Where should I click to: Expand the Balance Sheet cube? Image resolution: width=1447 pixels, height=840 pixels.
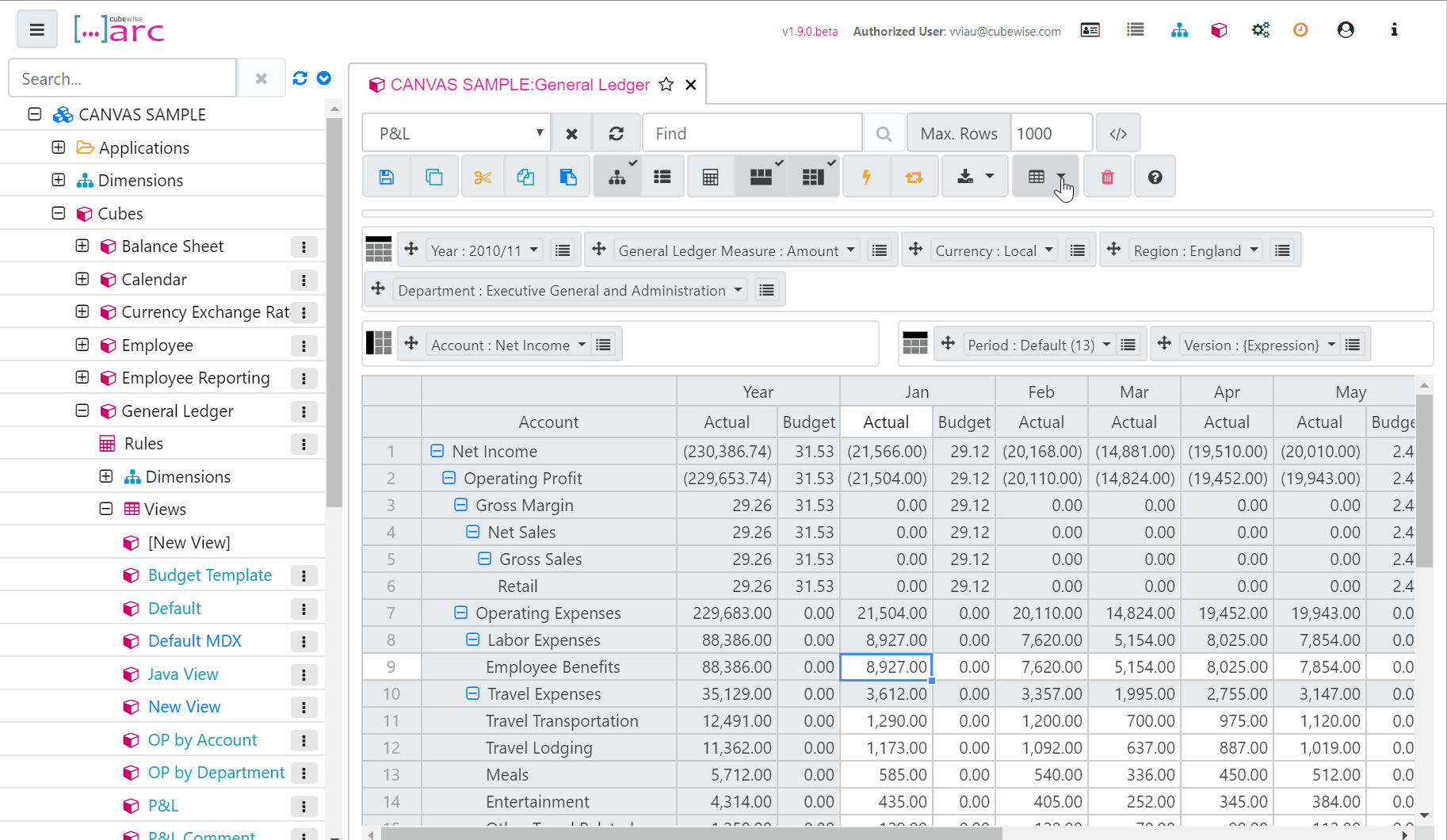click(x=82, y=246)
